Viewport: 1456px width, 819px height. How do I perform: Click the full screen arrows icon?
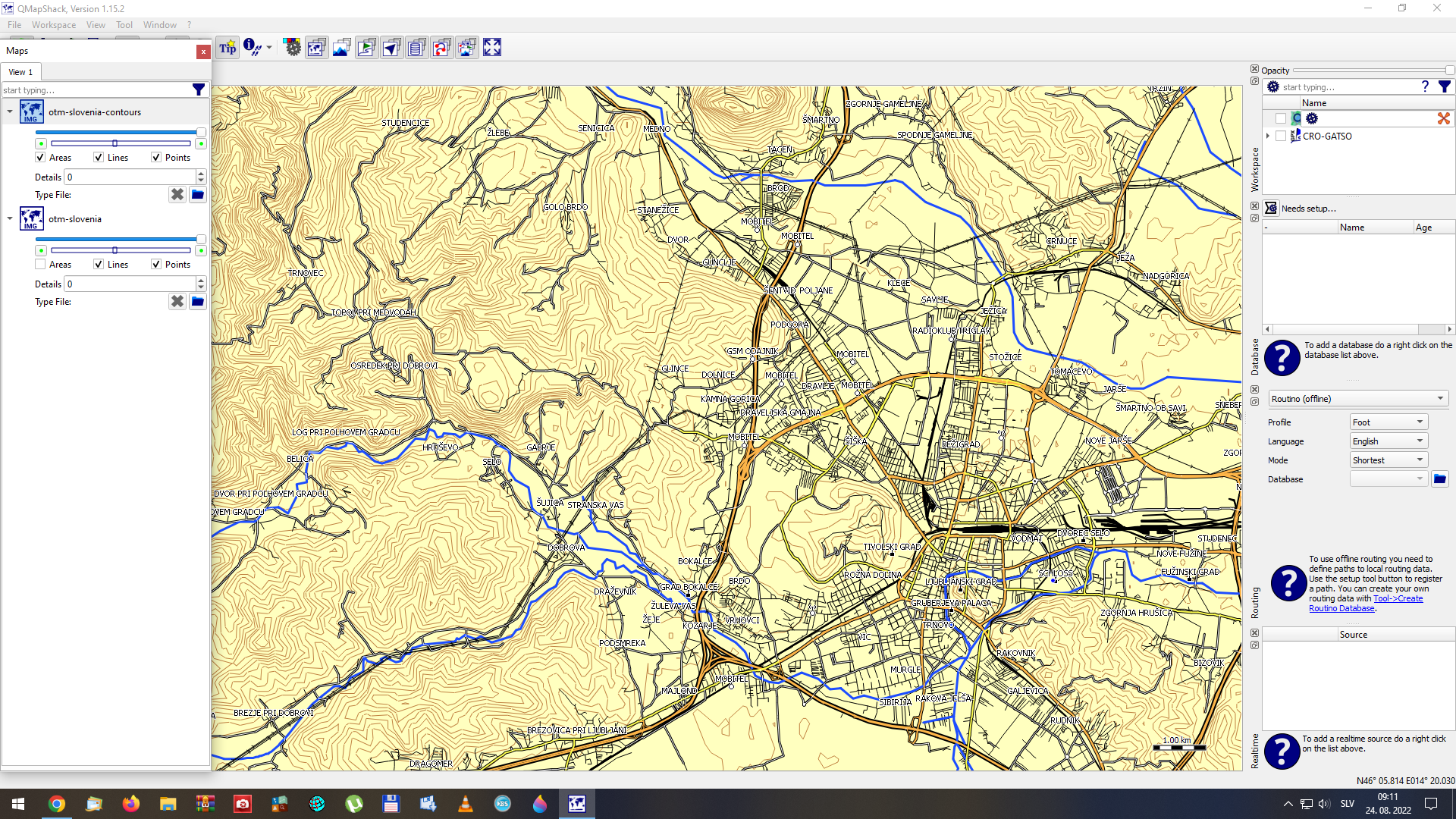[492, 48]
